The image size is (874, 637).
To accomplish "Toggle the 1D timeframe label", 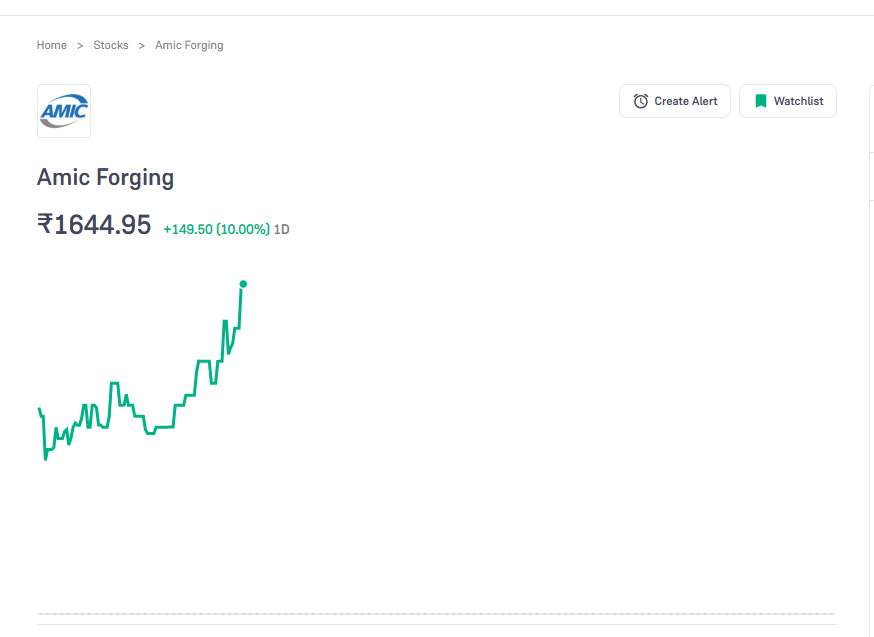I will [x=281, y=229].
